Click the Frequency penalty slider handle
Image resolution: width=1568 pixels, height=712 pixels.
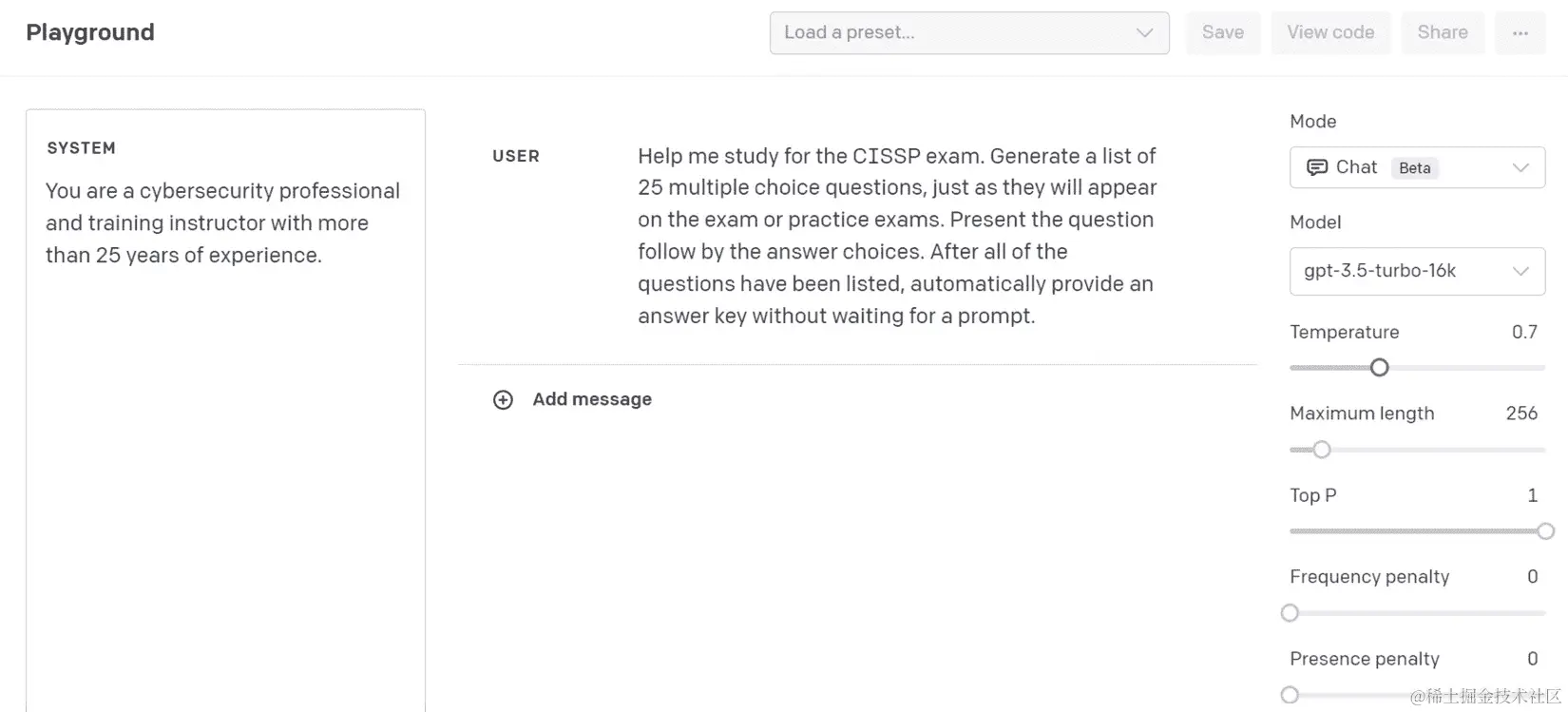point(1290,613)
